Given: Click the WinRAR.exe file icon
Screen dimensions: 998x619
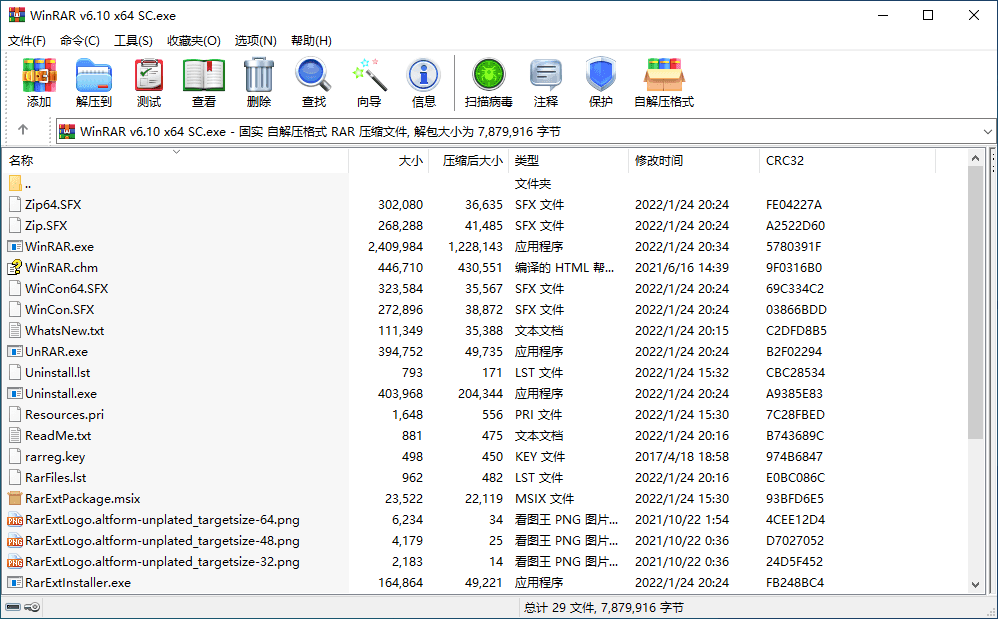Looking at the screenshot, I should point(15,246).
